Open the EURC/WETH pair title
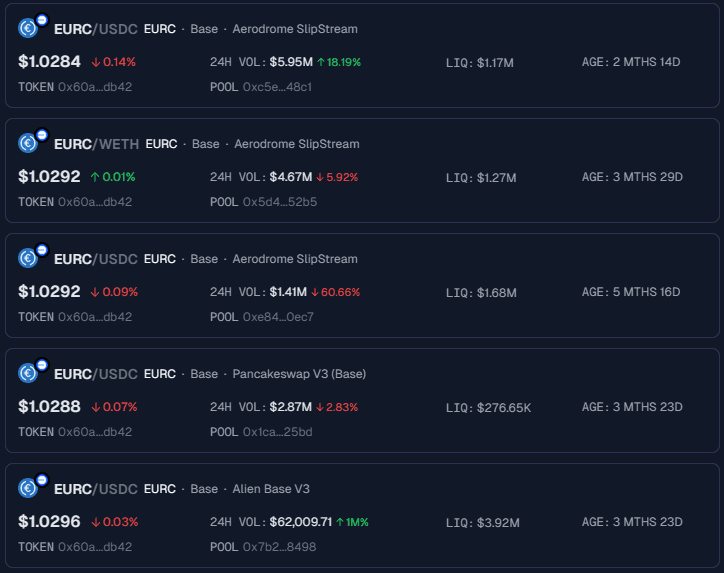 pyautogui.click(x=95, y=144)
